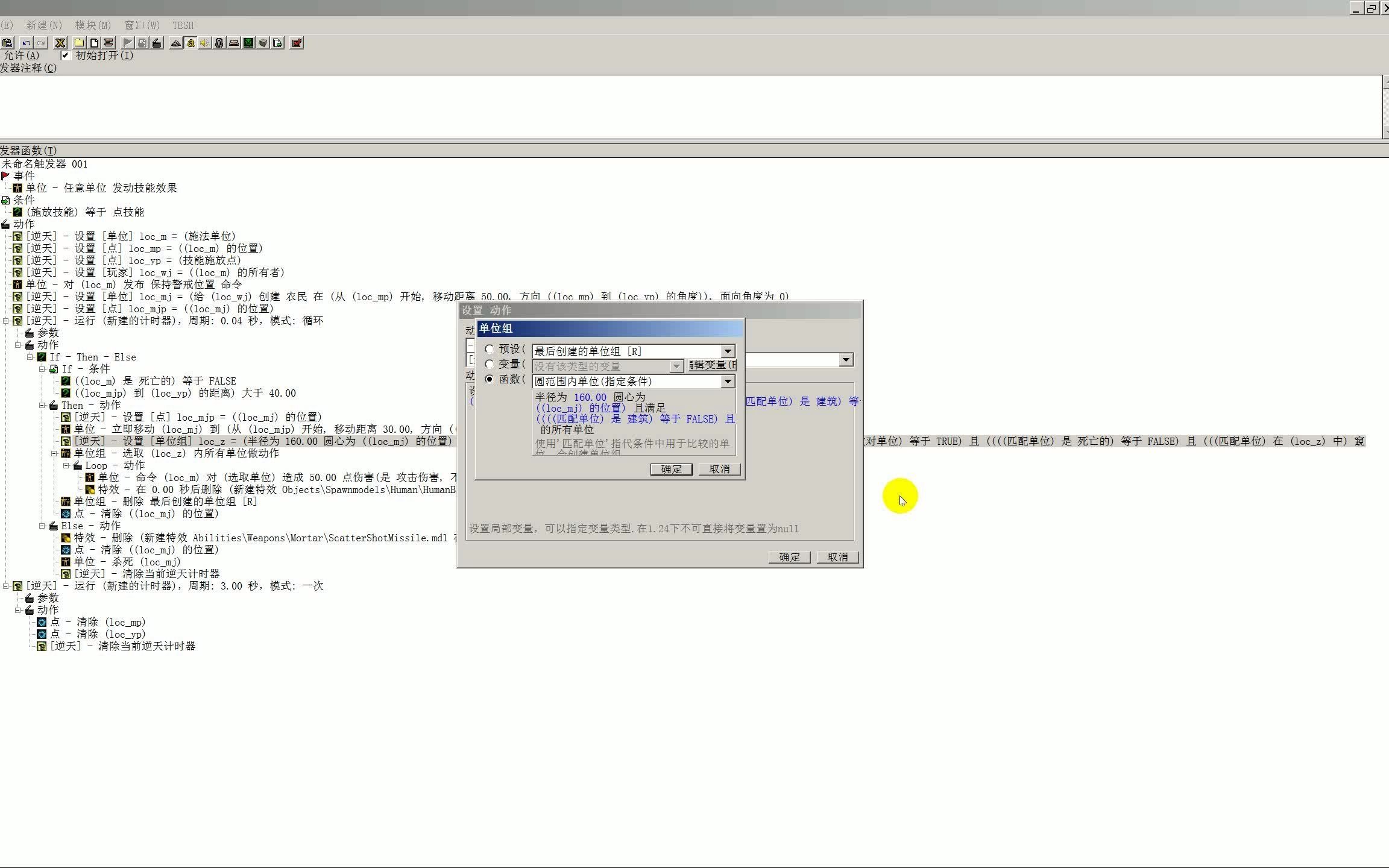Edit the ((loc_mj) 的位置) center link
Viewport: 1389px width, 868px height.
581,408
